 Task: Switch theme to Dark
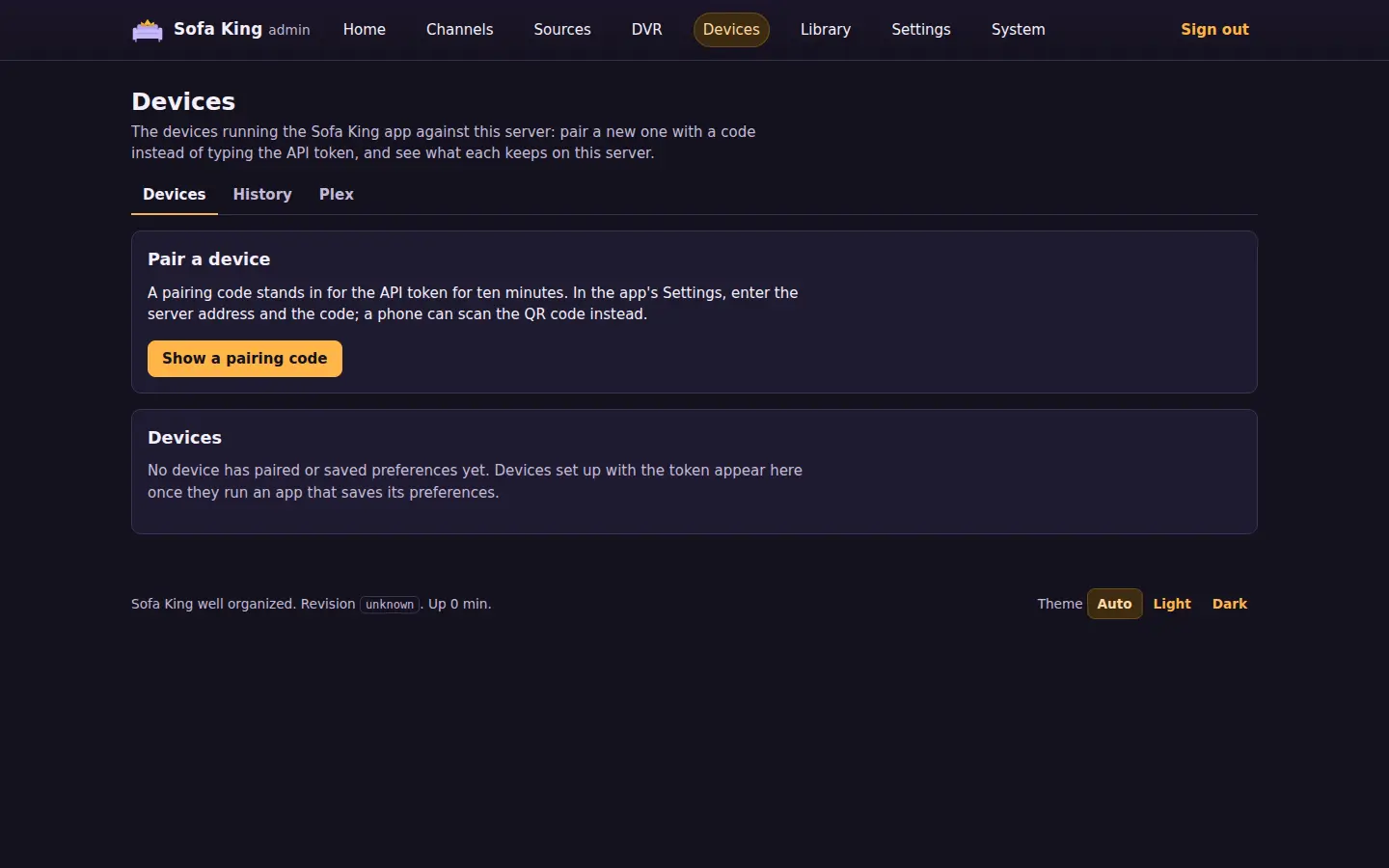(x=1230, y=604)
